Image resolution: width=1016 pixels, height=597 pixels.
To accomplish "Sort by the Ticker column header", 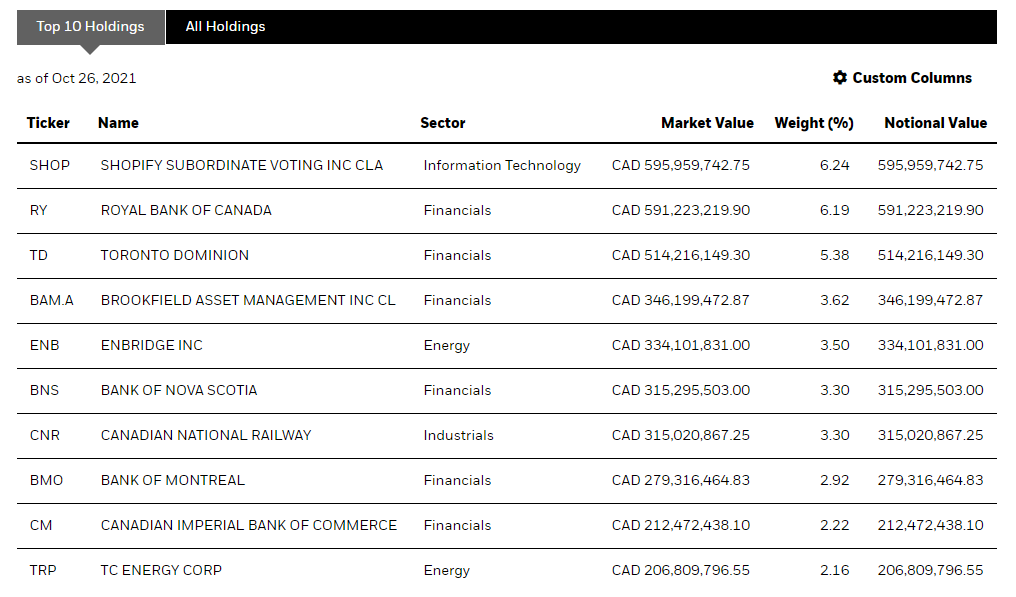I will [x=48, y=123].
